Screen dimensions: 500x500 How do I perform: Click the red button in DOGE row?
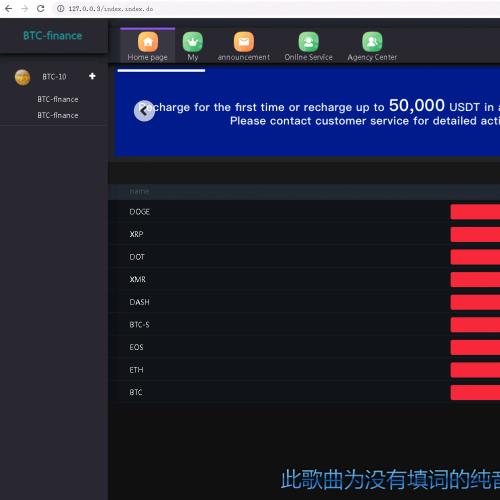[475, 212]
